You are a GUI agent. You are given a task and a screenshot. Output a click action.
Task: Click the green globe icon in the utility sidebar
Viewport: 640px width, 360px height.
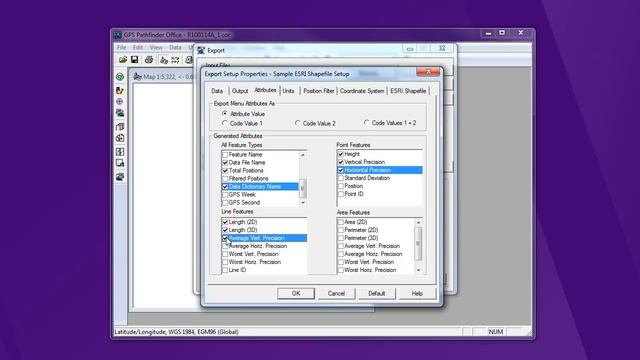point(120,76)
